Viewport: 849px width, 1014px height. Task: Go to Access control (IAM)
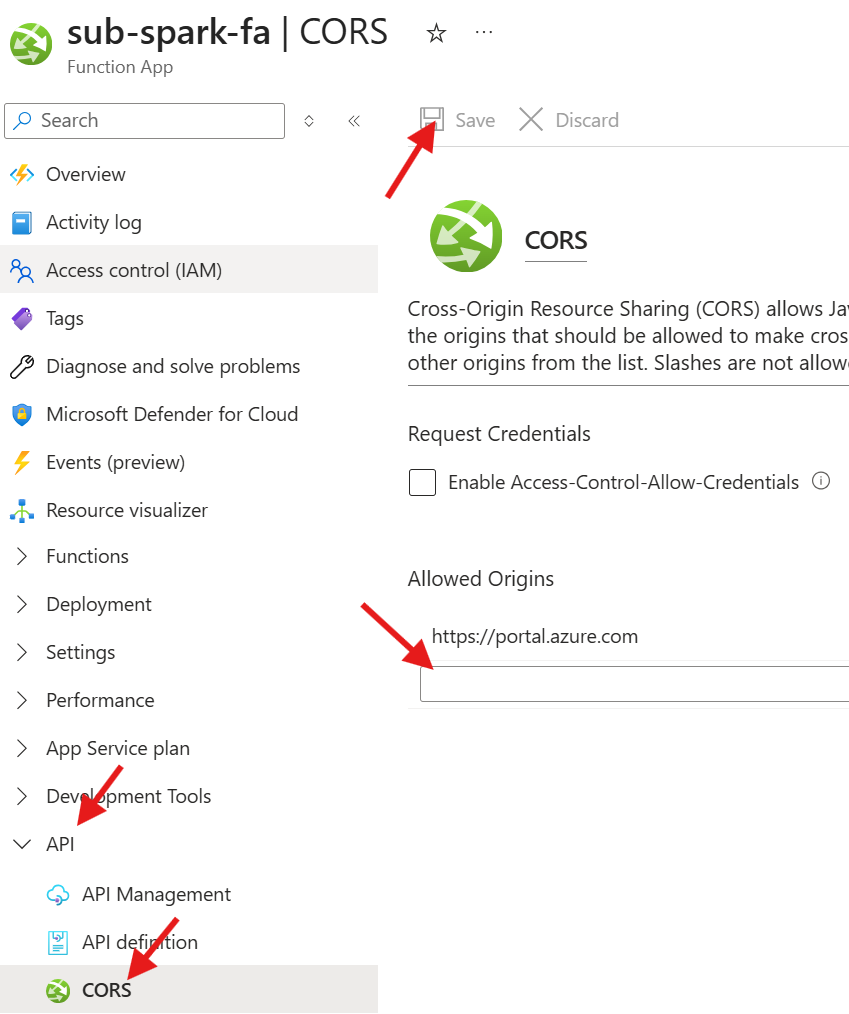(x=133, y=270)
